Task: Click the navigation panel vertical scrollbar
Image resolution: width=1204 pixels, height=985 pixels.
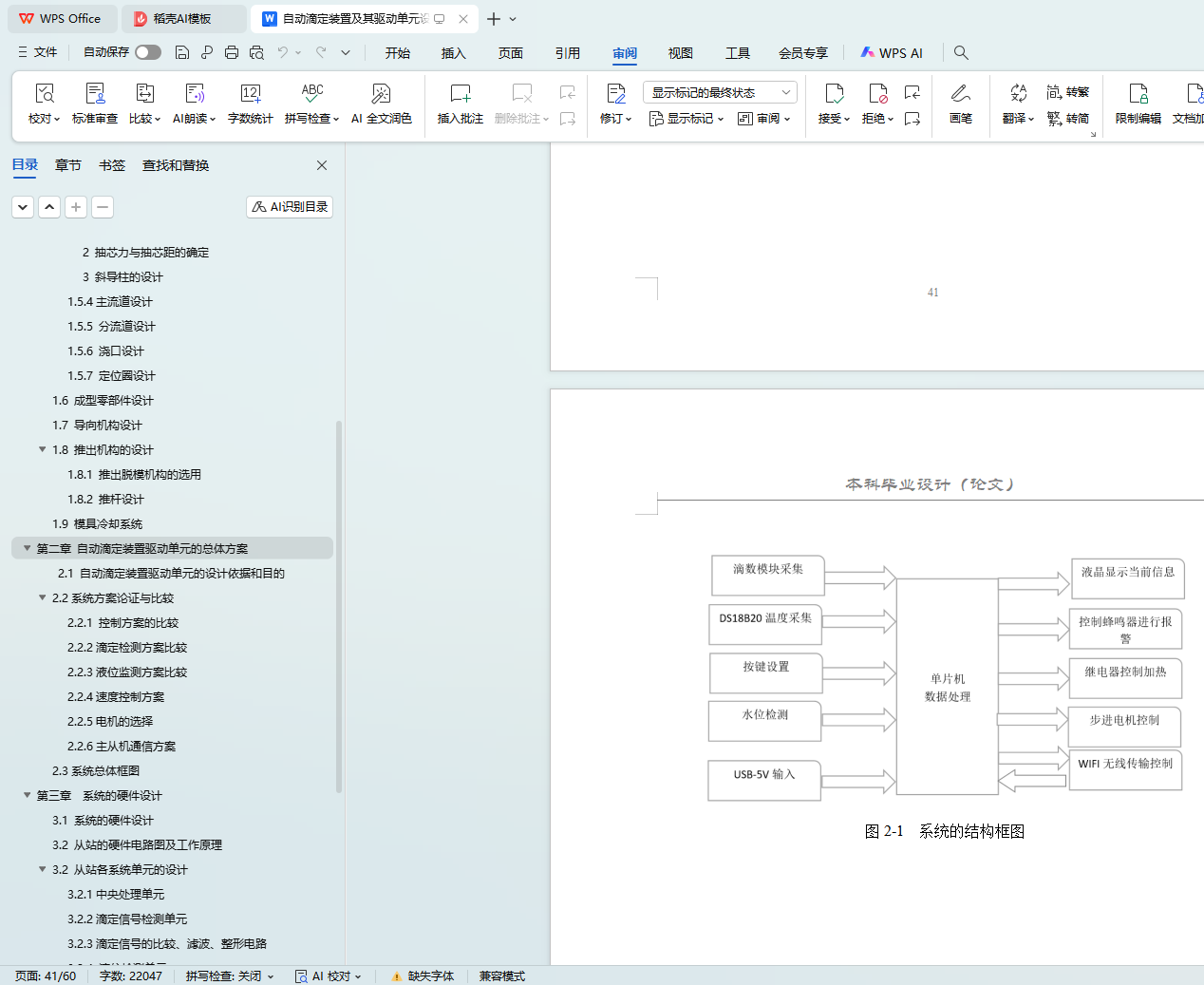Action: (x=339, y=570)
